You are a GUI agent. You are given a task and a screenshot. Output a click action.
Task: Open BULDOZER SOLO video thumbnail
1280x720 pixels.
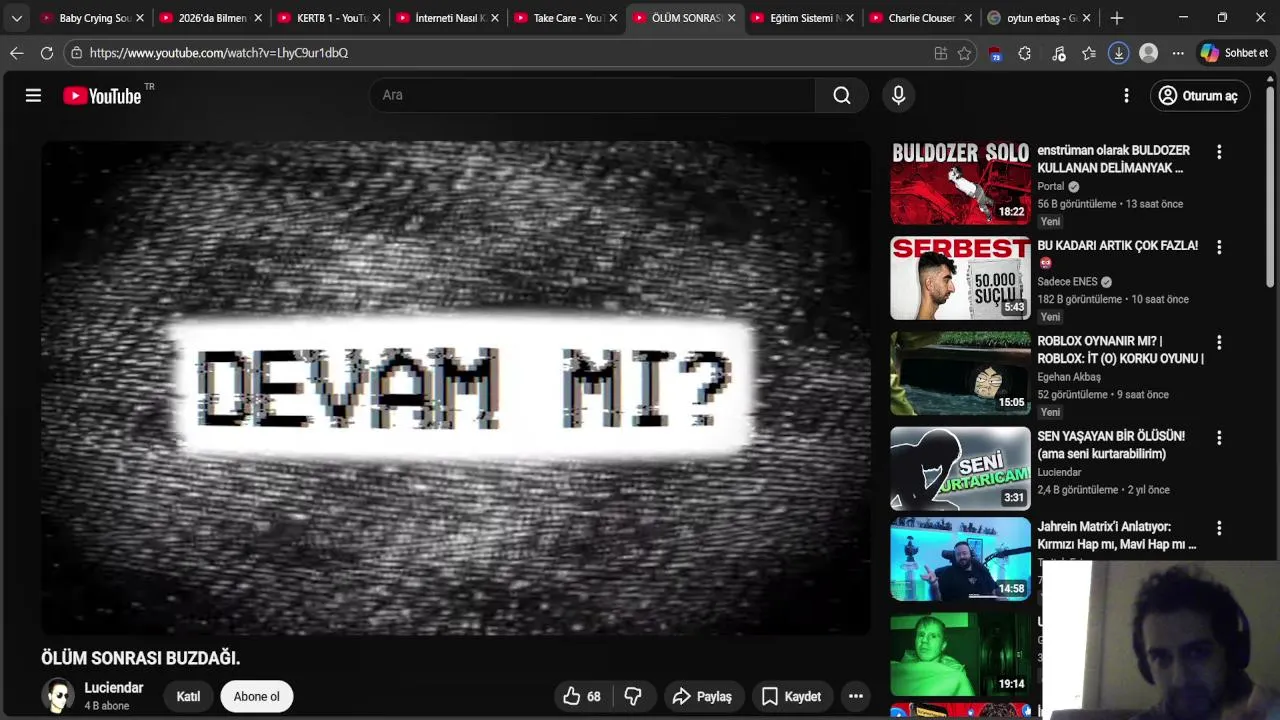coord(960,183)
